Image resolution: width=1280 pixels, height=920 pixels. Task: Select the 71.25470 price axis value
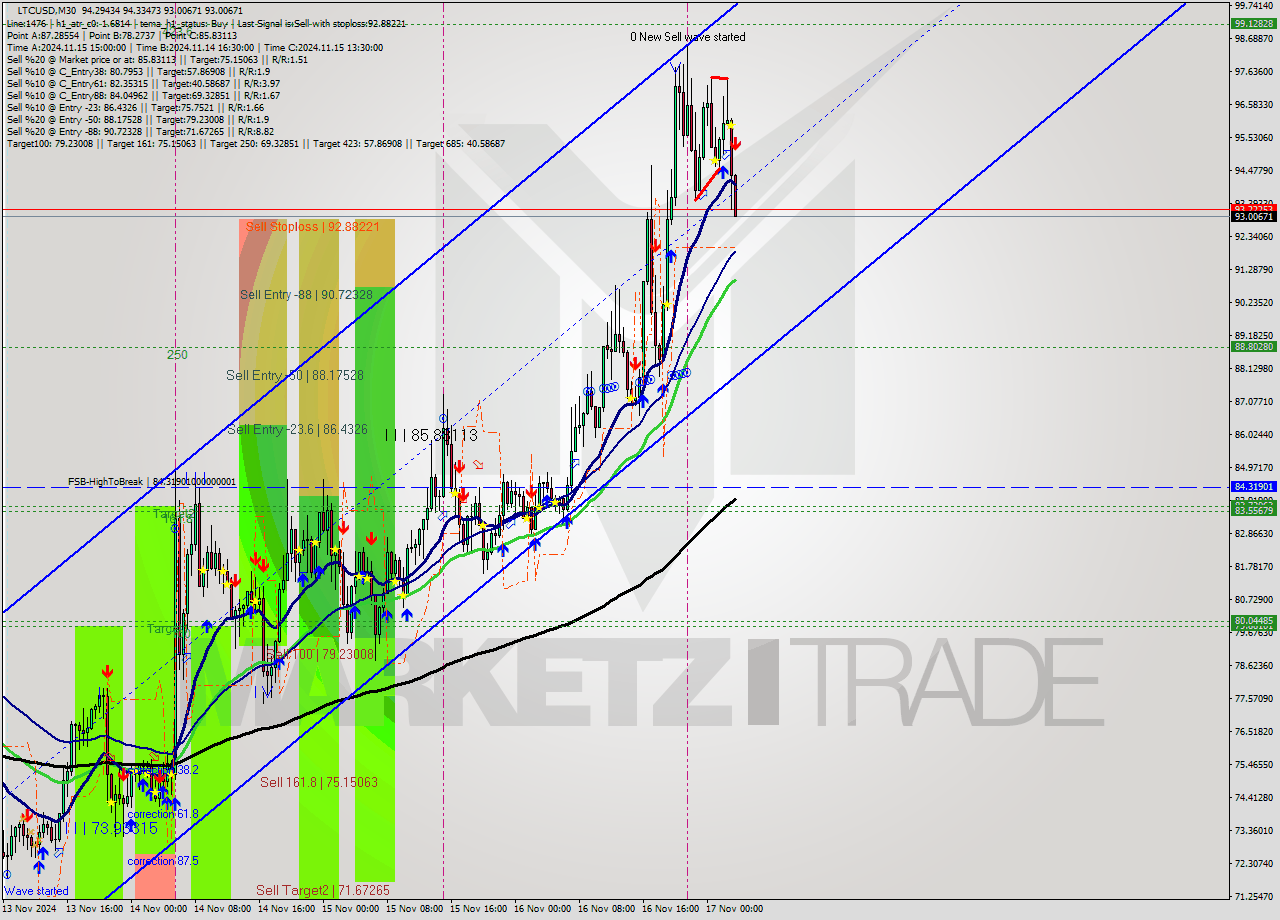point(1254,896)
